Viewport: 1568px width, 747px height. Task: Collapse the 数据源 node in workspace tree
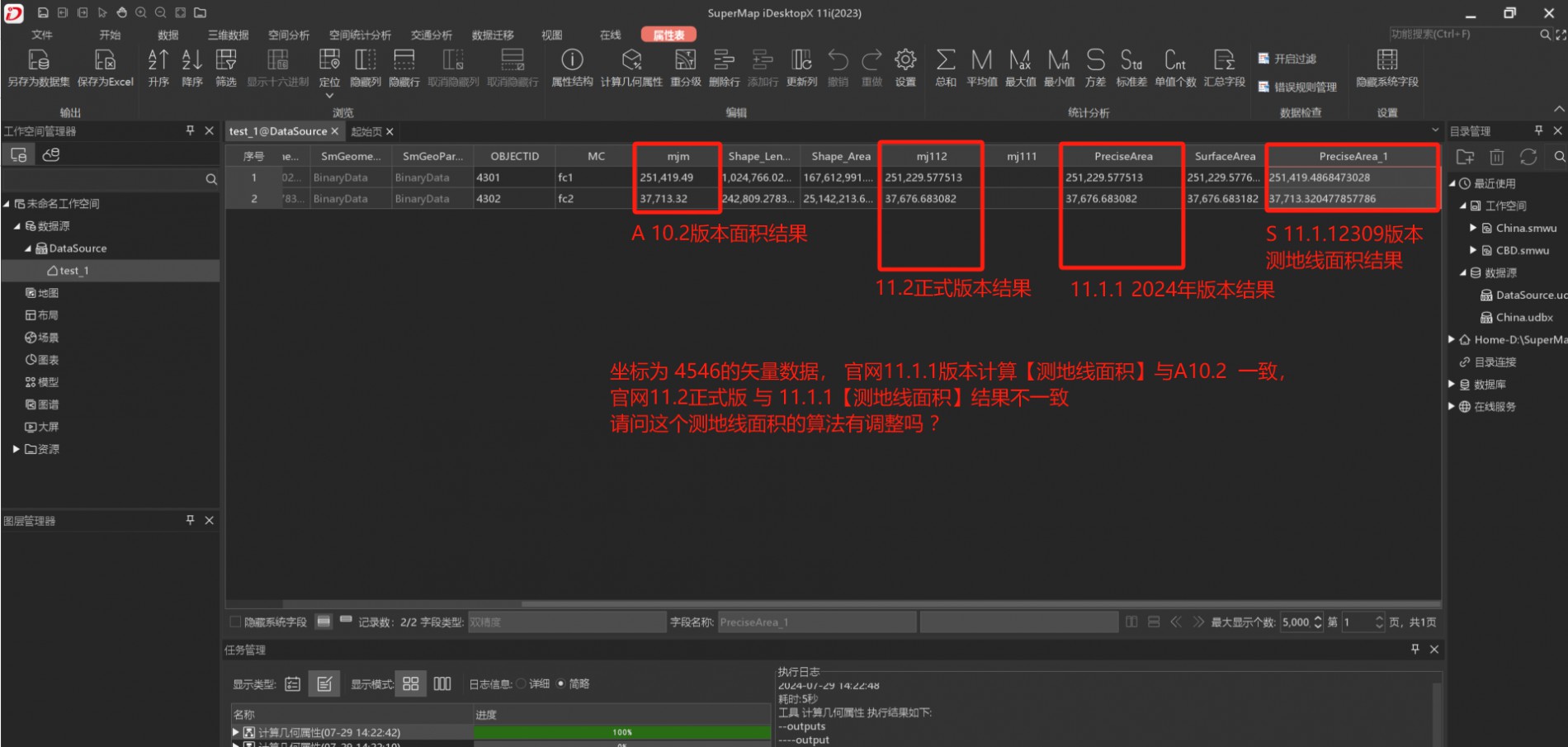[17, 225]
